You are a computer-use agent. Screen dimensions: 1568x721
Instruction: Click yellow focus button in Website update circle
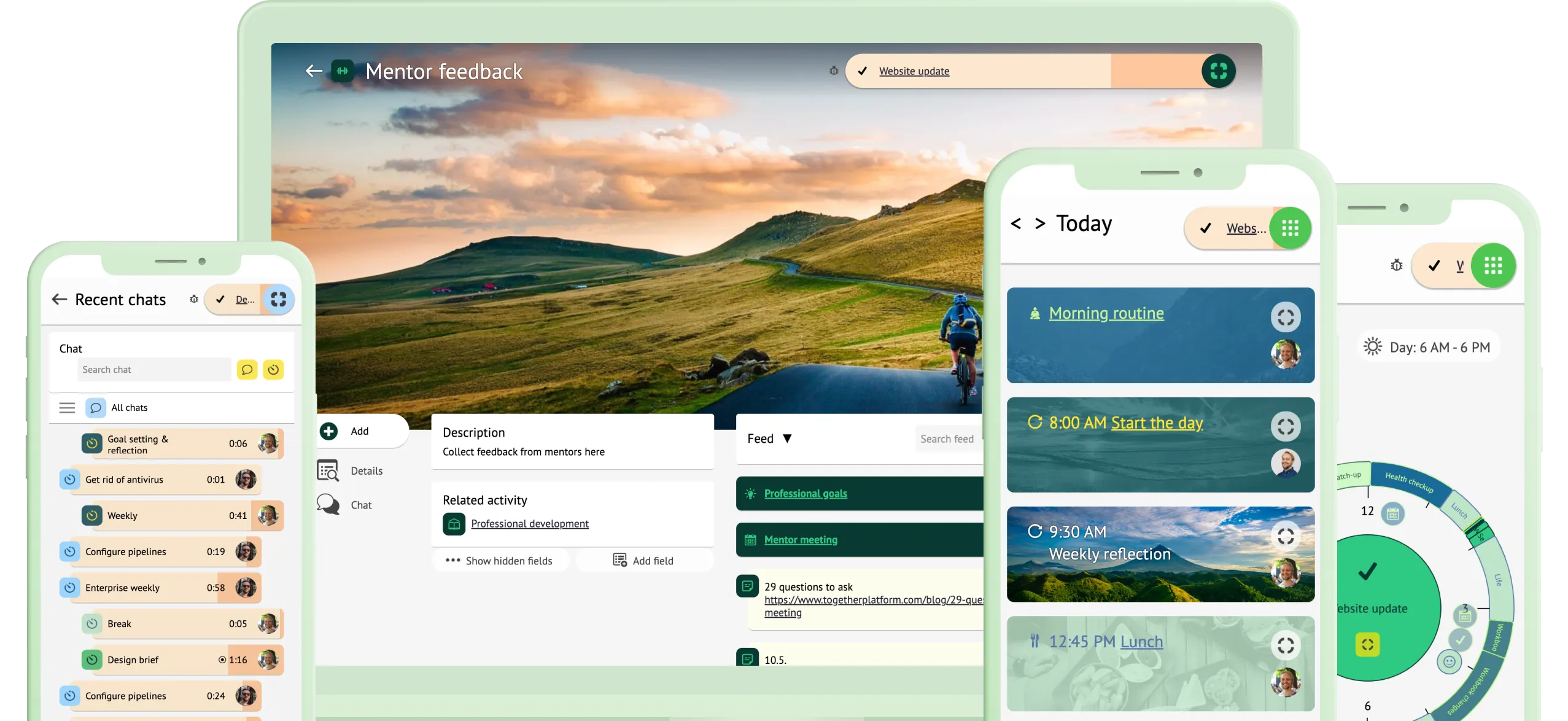[x=1367, y=644]
